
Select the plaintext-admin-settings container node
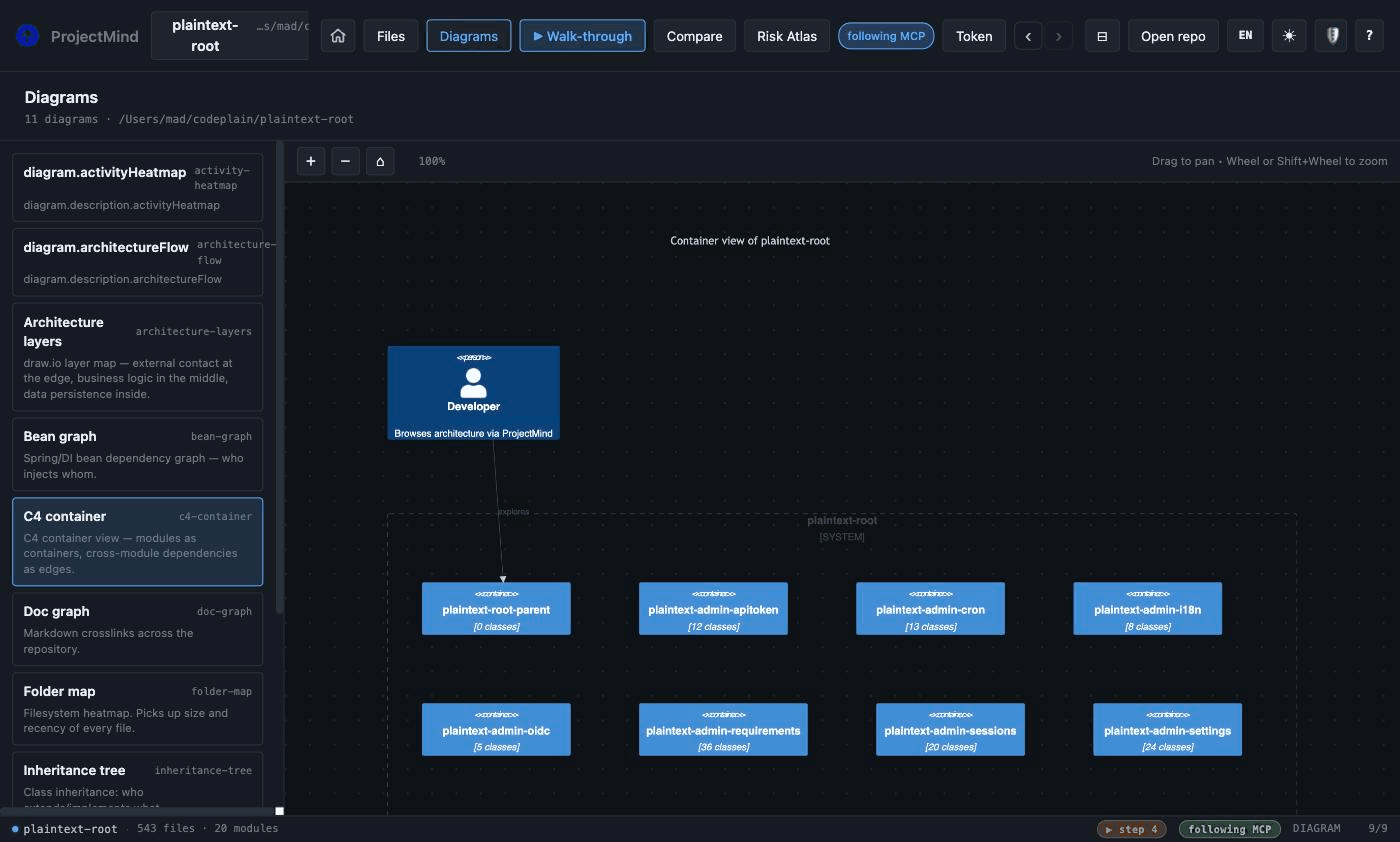click(1167, 729)
